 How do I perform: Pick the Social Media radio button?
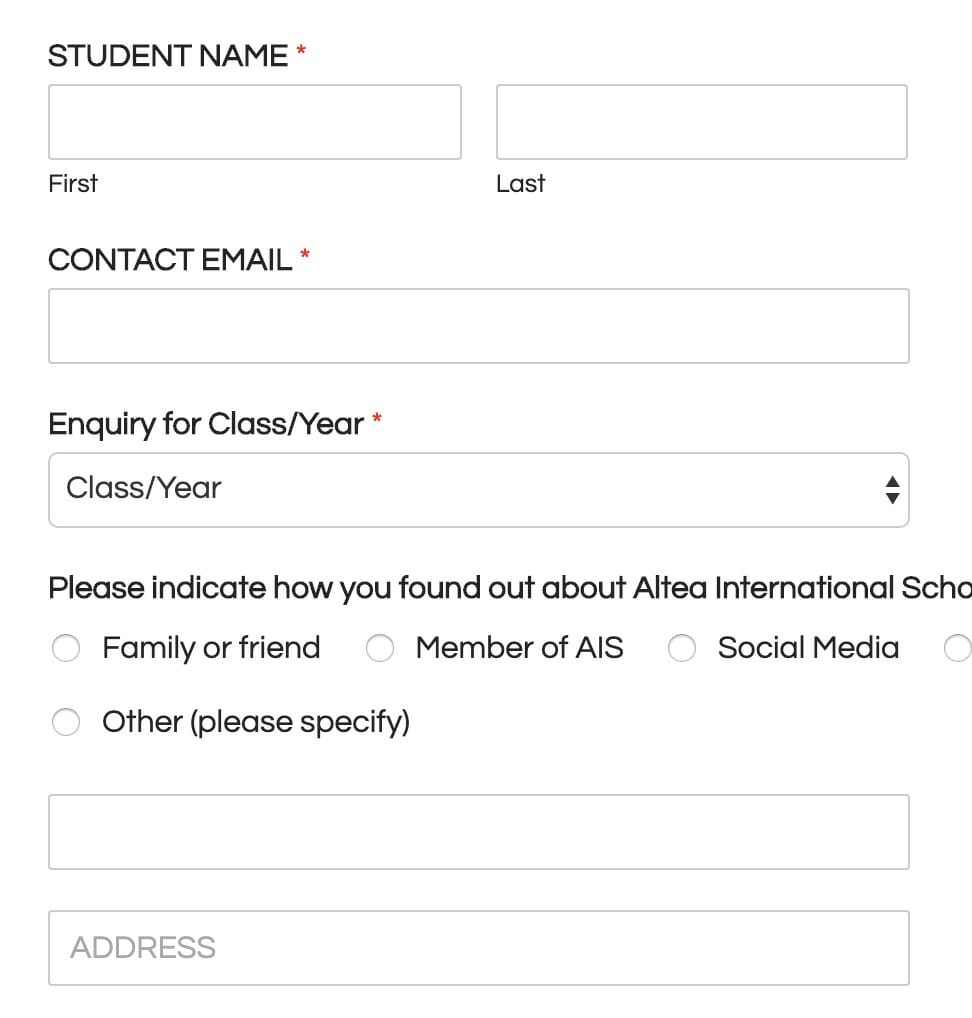pyautogui.click(x=682, y=649)
